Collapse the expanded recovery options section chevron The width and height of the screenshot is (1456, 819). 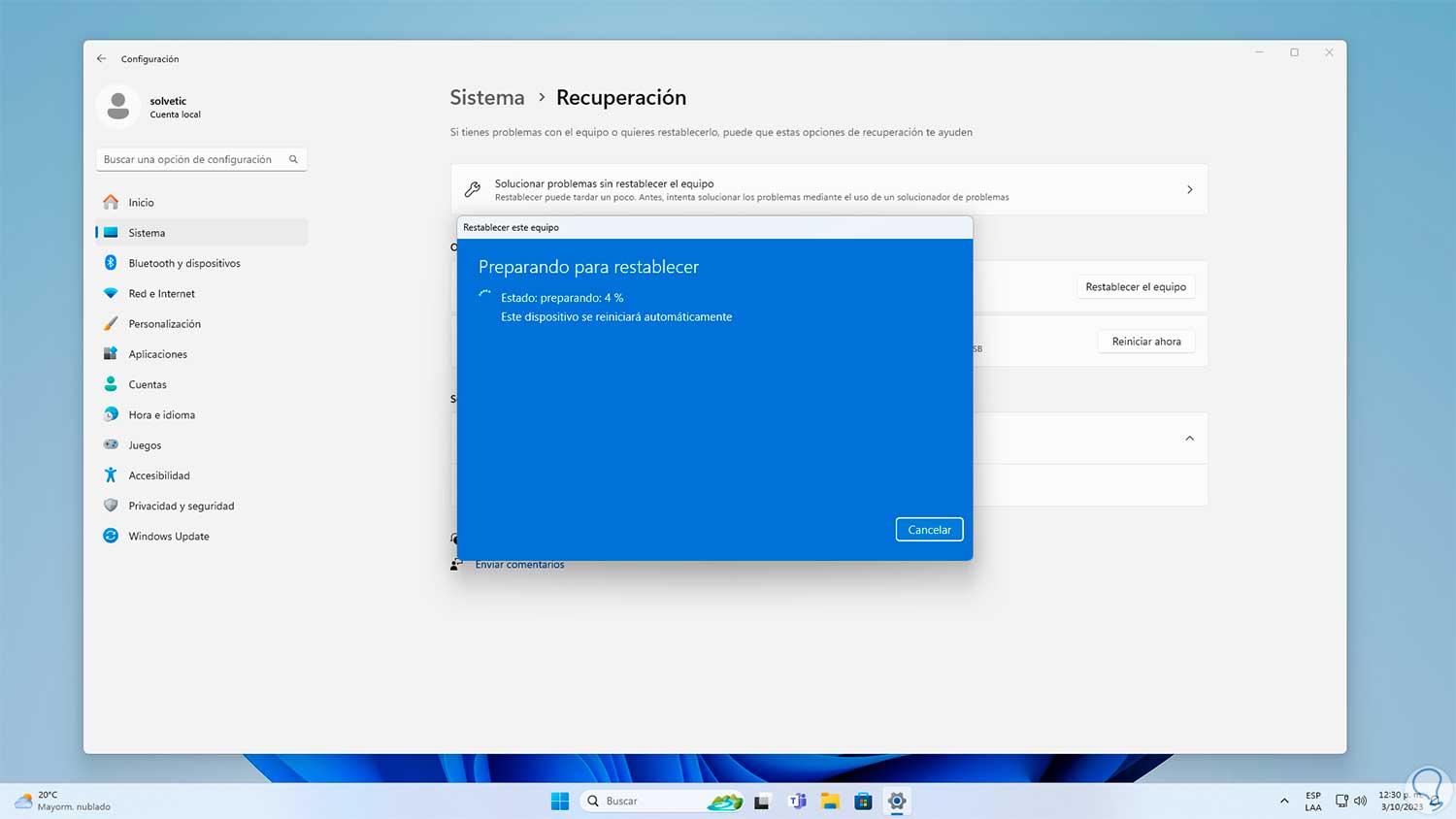[x=1189, y=438]
